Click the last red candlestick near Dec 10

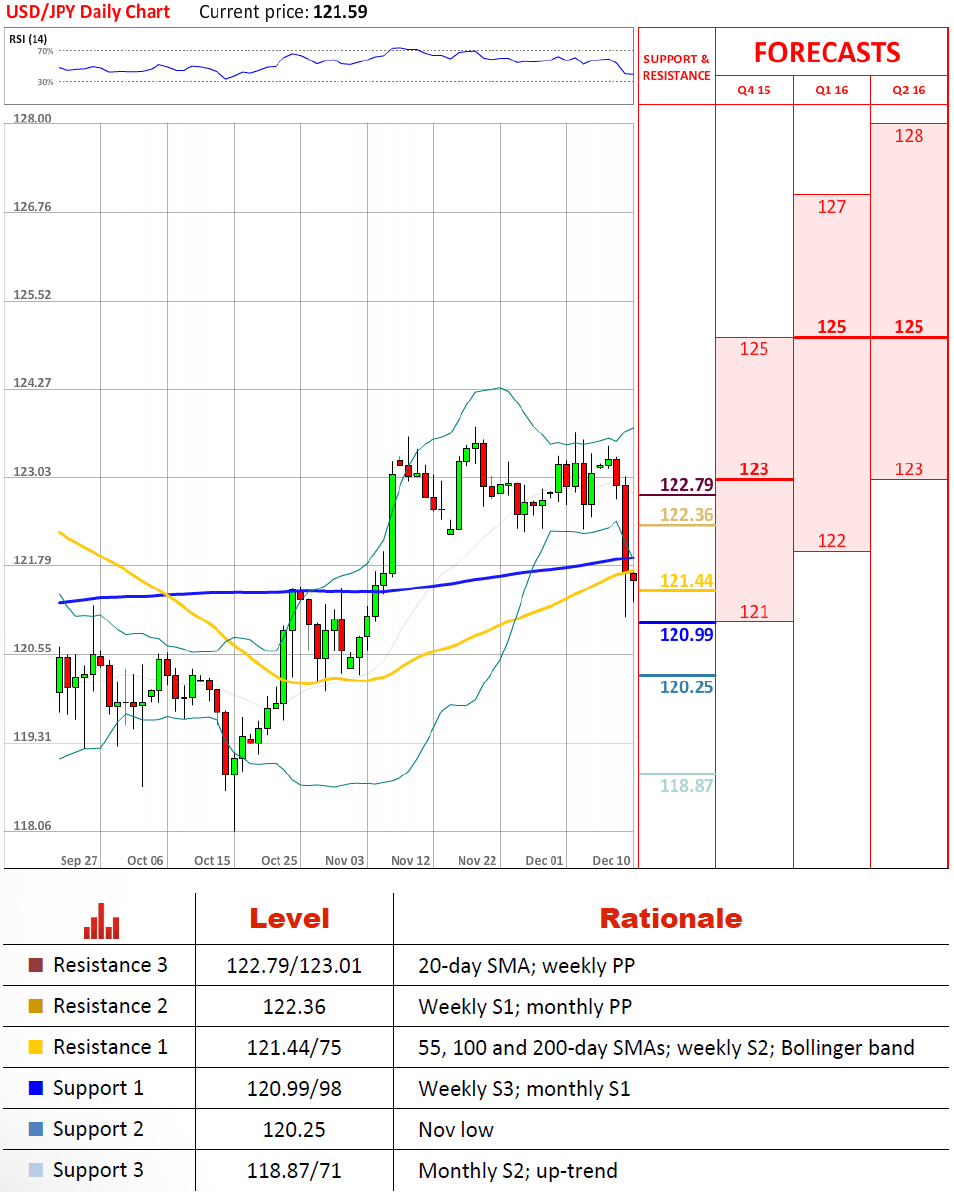633,577
